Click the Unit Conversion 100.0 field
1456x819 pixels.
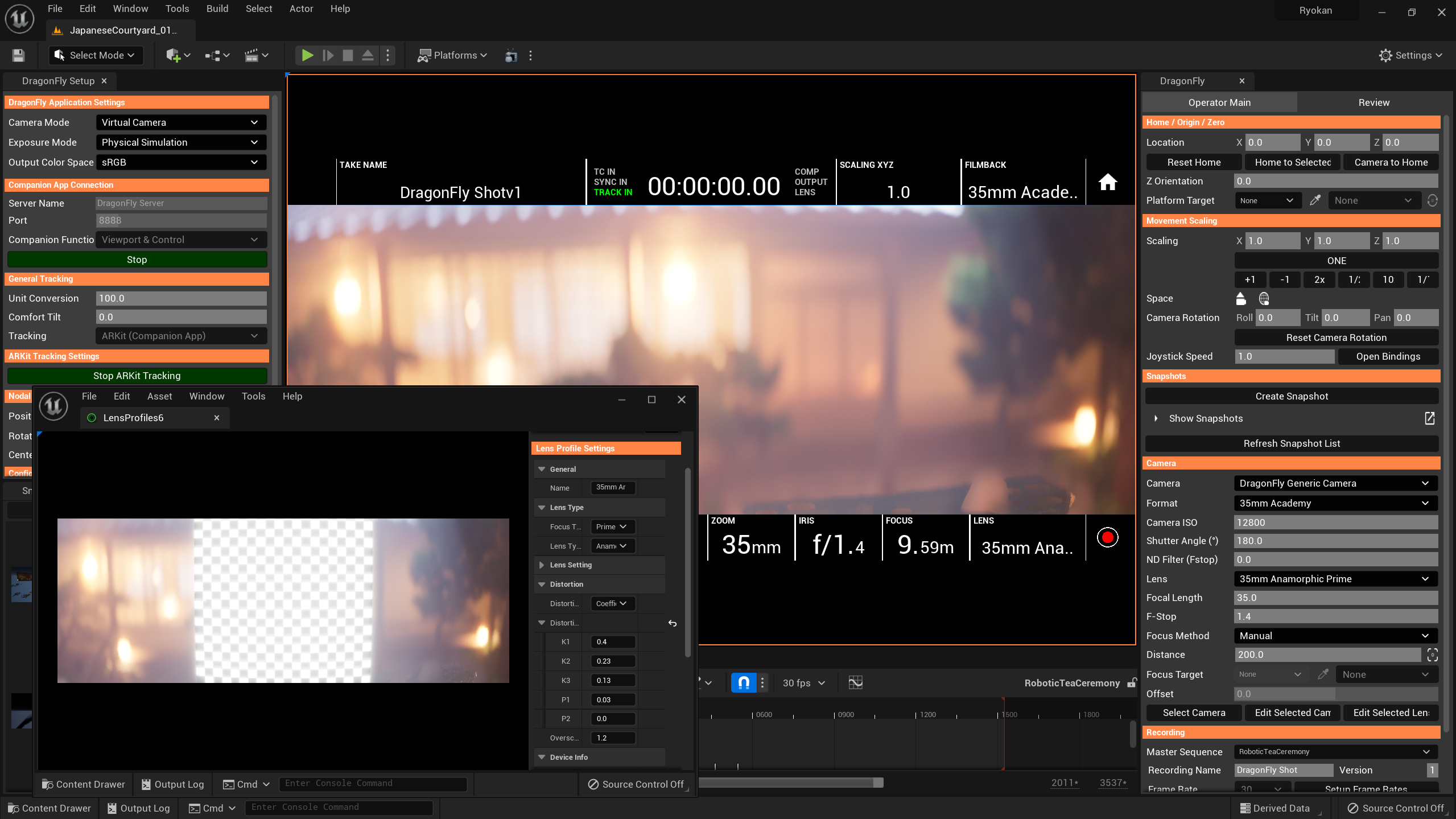tap(182, 298)
